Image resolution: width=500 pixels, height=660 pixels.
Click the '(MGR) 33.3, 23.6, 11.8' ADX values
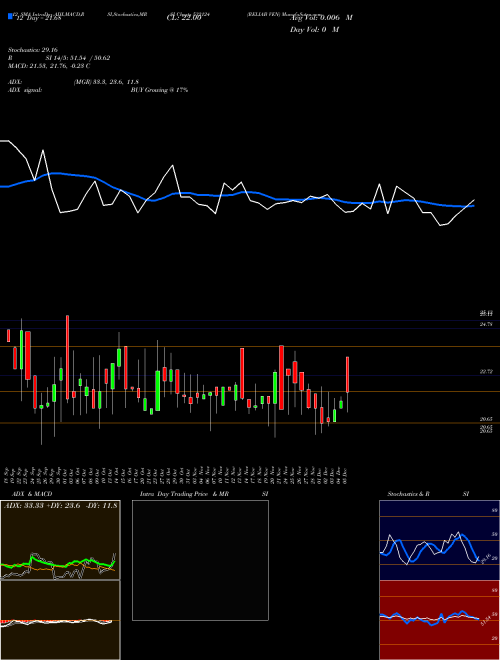(106, 82)
